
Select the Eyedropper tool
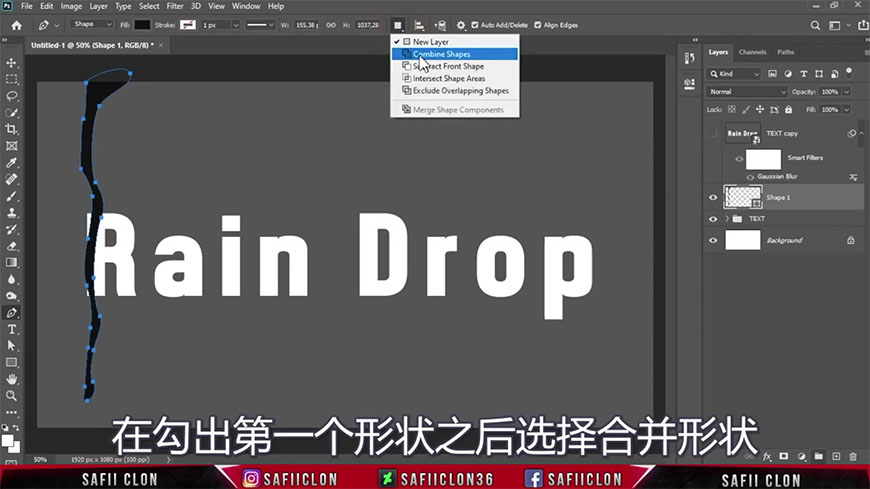coord(11,163)
